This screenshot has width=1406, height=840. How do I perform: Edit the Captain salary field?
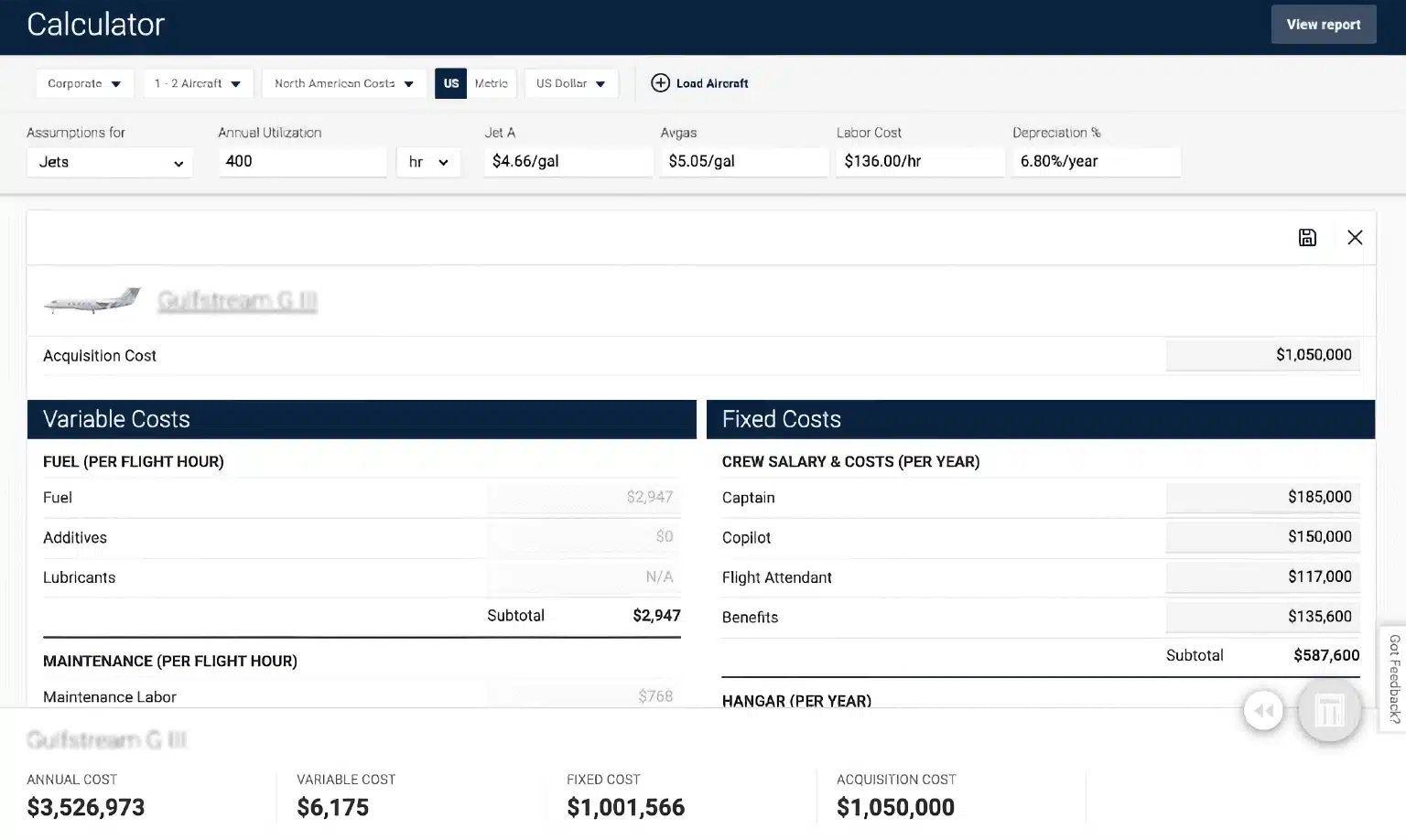1262,497
